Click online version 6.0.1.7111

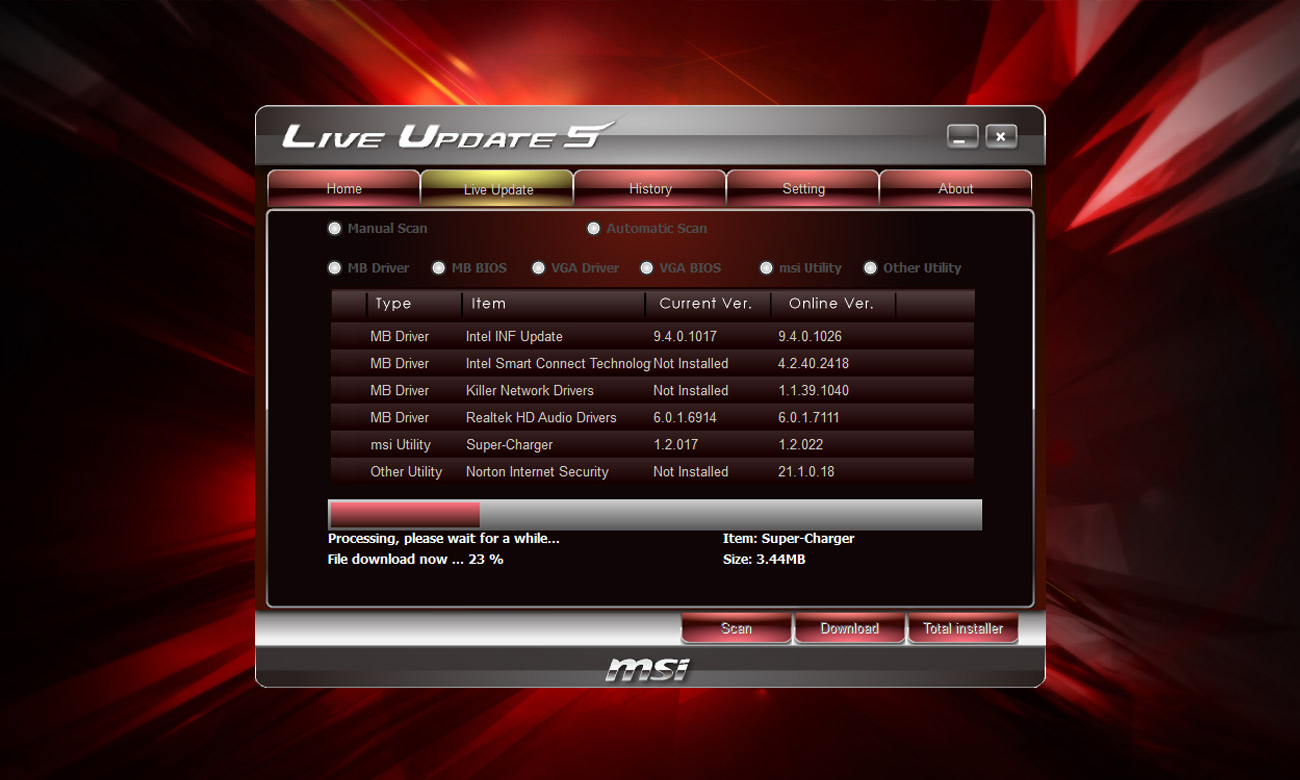coord(809,418)
